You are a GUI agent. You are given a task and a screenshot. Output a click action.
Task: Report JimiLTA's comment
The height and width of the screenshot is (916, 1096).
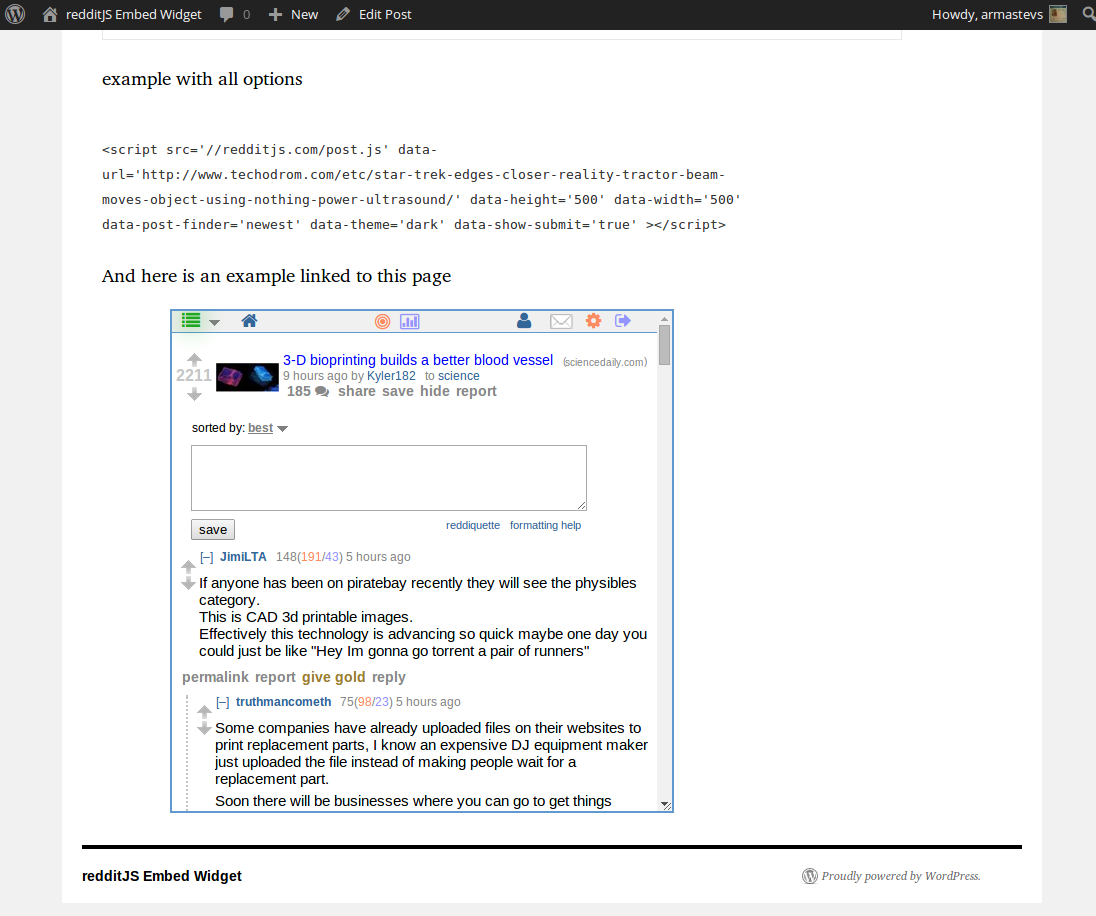275,678
